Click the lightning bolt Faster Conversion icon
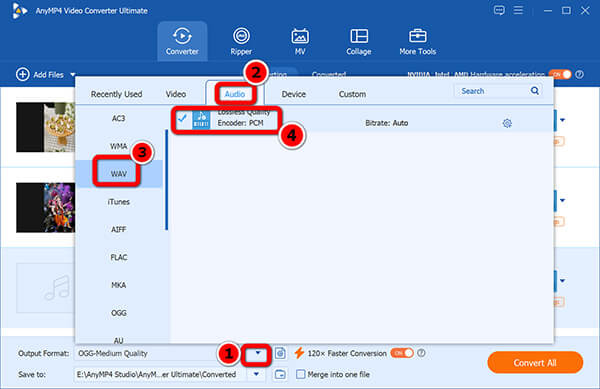Viewport: 600px width, 389px height. 299,353
